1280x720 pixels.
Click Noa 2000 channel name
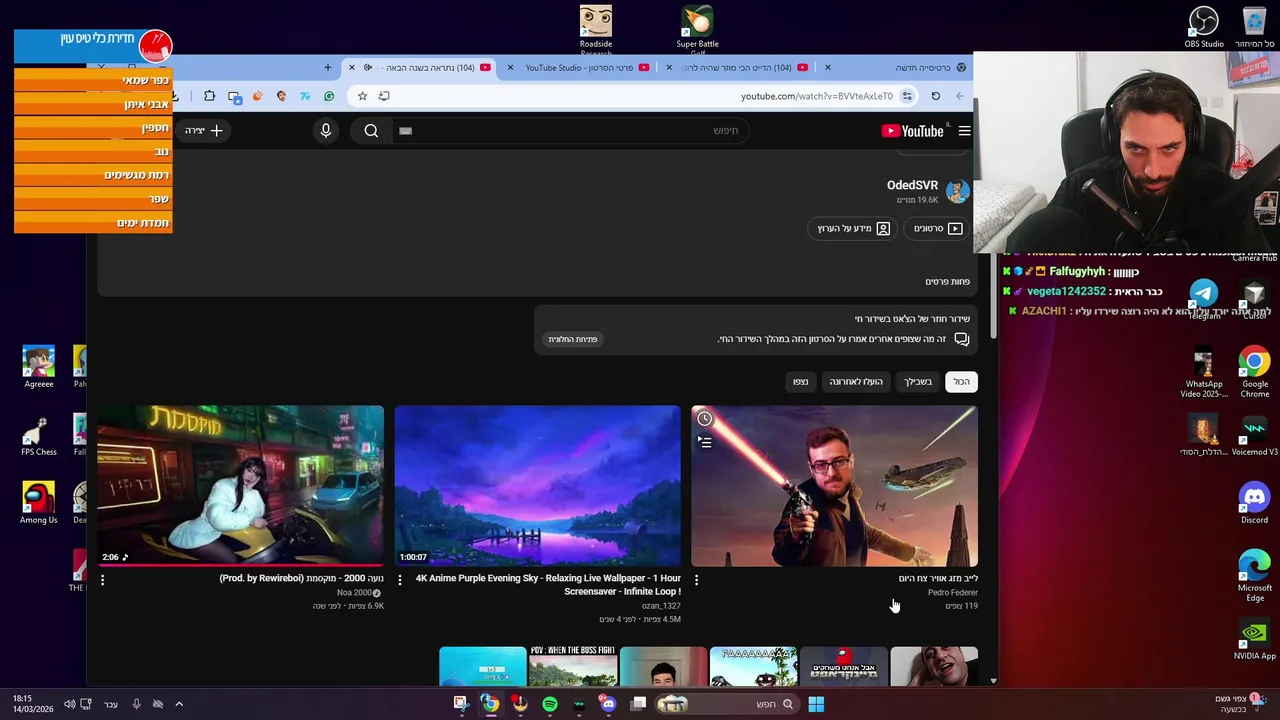(x=356, y=592)
